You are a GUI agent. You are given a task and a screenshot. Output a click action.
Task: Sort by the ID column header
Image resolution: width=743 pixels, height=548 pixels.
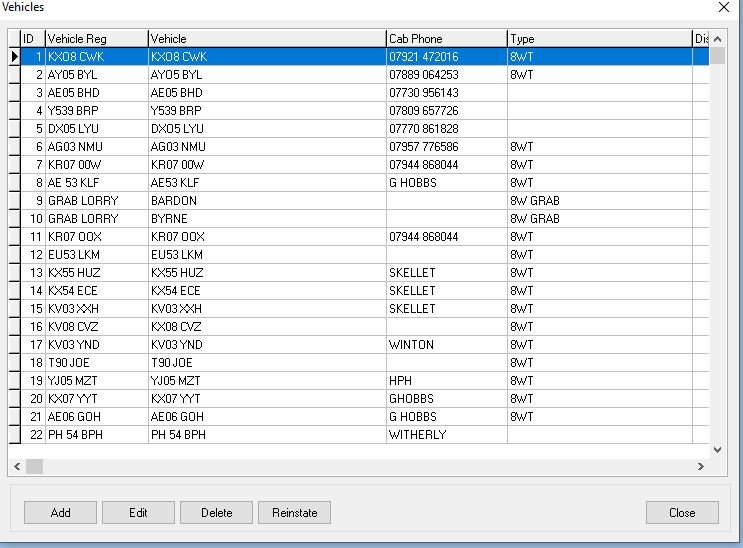point(33,39)
